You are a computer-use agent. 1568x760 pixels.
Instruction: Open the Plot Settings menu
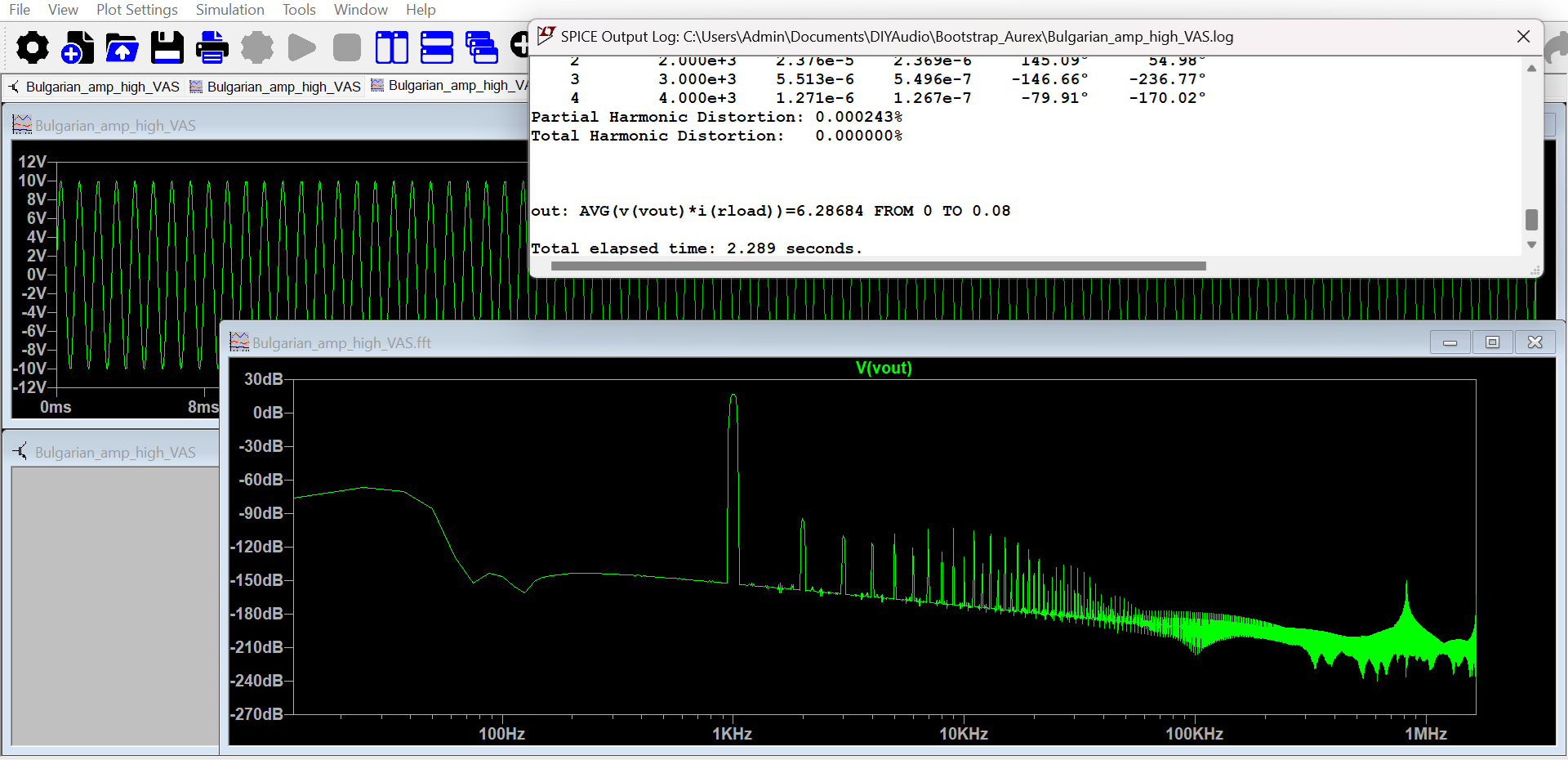(136, 10)
